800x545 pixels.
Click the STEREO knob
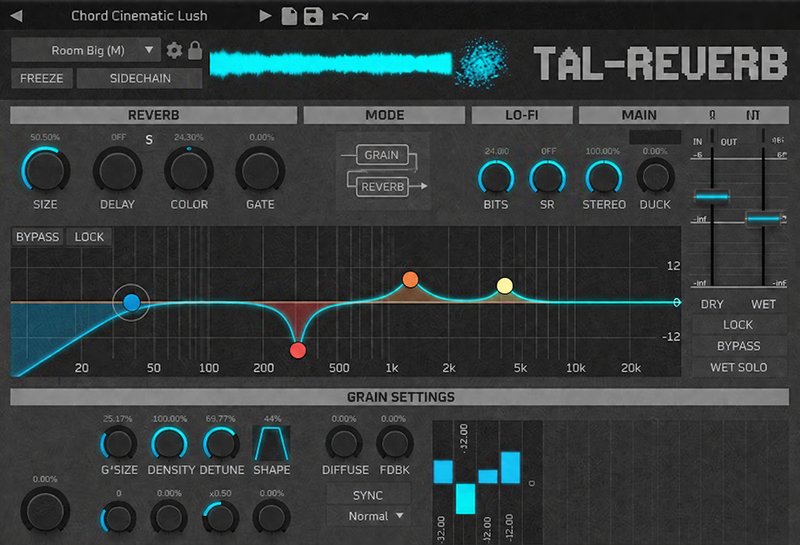[604, 178]
